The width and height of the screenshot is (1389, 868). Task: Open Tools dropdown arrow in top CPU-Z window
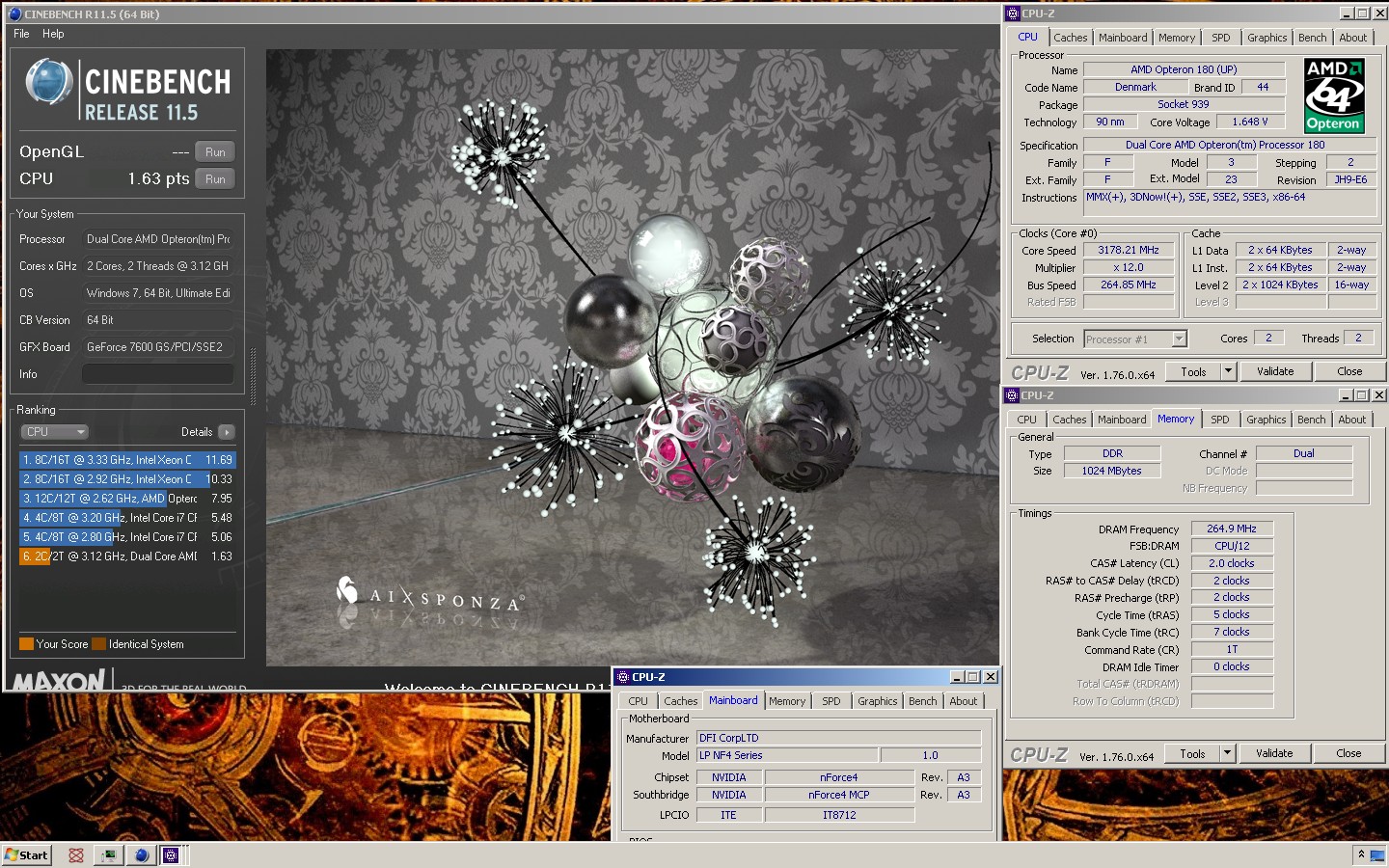click(x=1228, y=371)
